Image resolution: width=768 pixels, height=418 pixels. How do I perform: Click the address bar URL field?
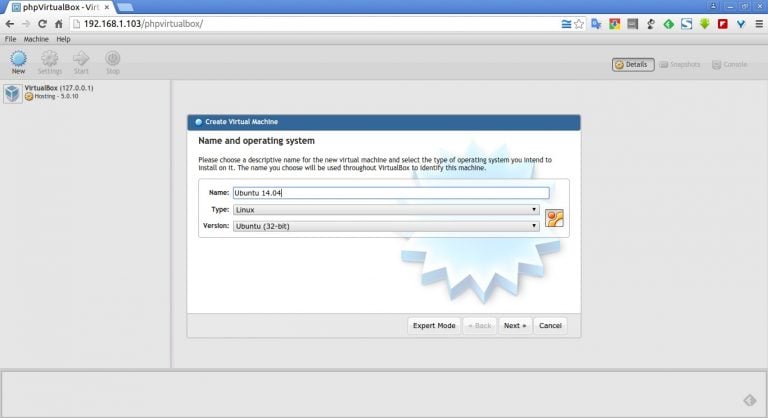pos(313,24)
